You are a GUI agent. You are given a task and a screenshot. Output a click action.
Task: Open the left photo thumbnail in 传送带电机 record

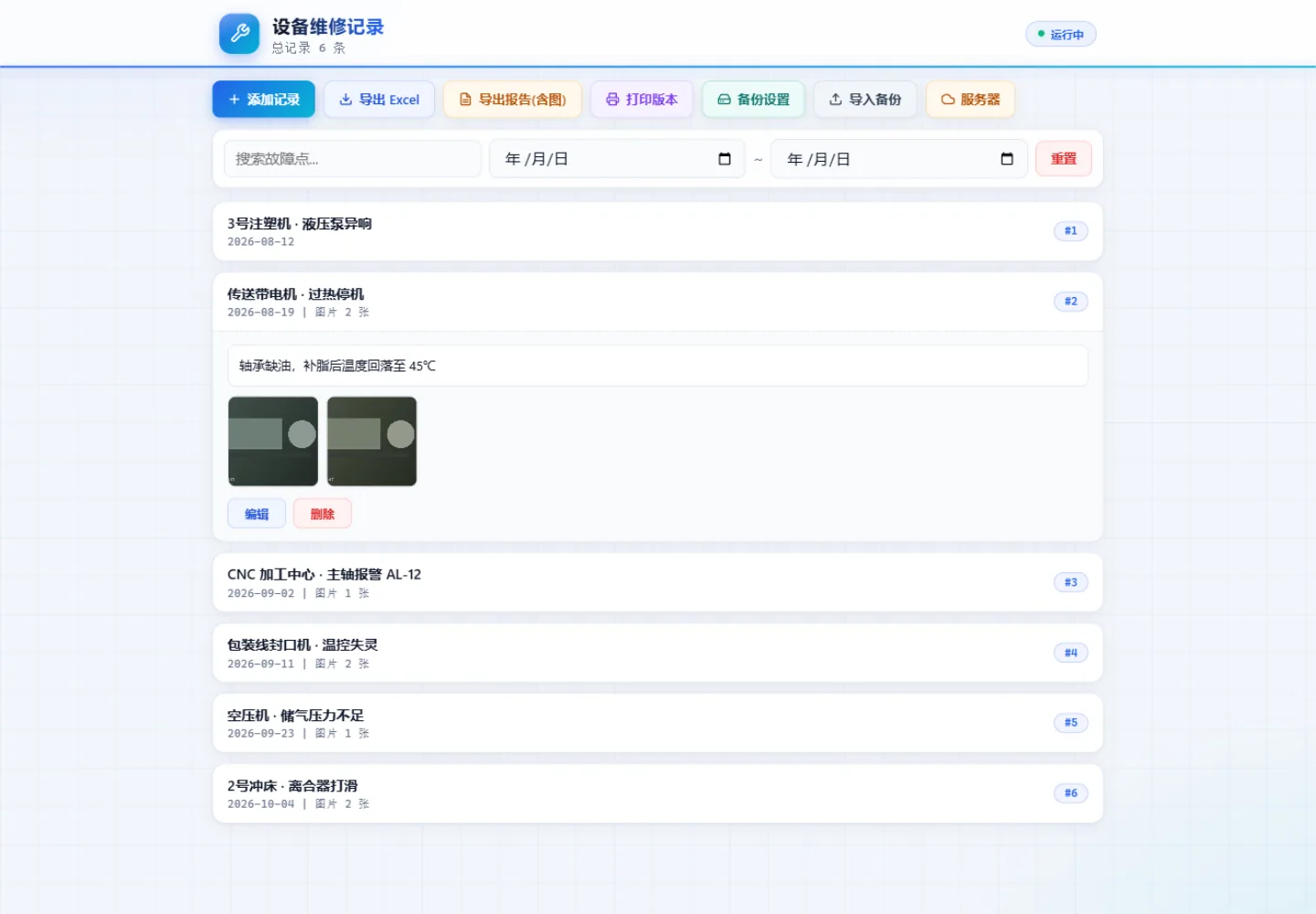[x=273, y=441]
